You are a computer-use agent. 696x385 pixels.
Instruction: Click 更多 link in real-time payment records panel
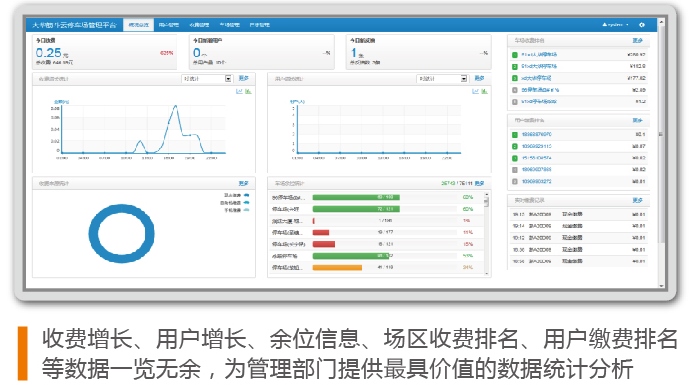coord(637,200)
